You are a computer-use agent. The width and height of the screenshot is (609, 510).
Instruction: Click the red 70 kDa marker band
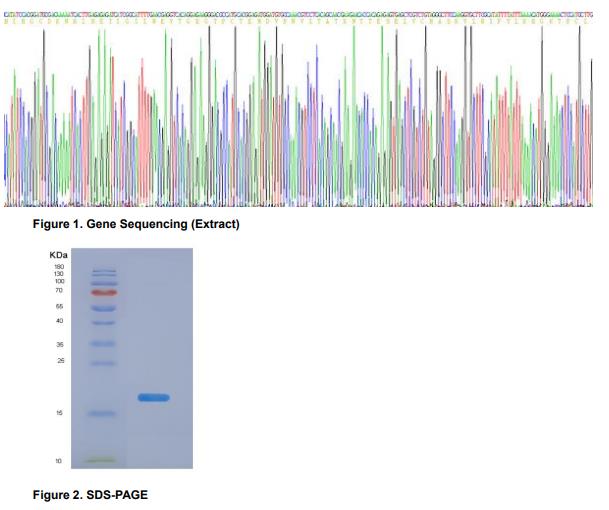click(x=105, y=293)
